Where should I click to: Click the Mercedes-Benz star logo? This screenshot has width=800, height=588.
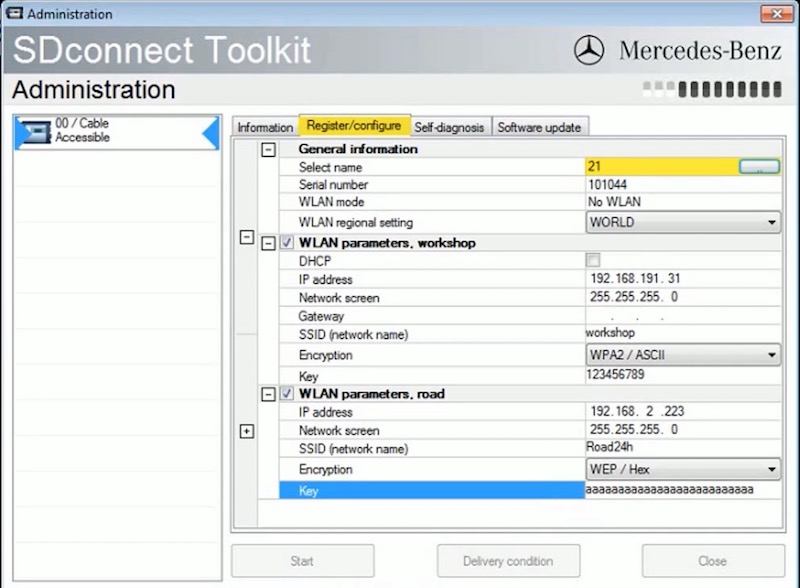point(589,49)
